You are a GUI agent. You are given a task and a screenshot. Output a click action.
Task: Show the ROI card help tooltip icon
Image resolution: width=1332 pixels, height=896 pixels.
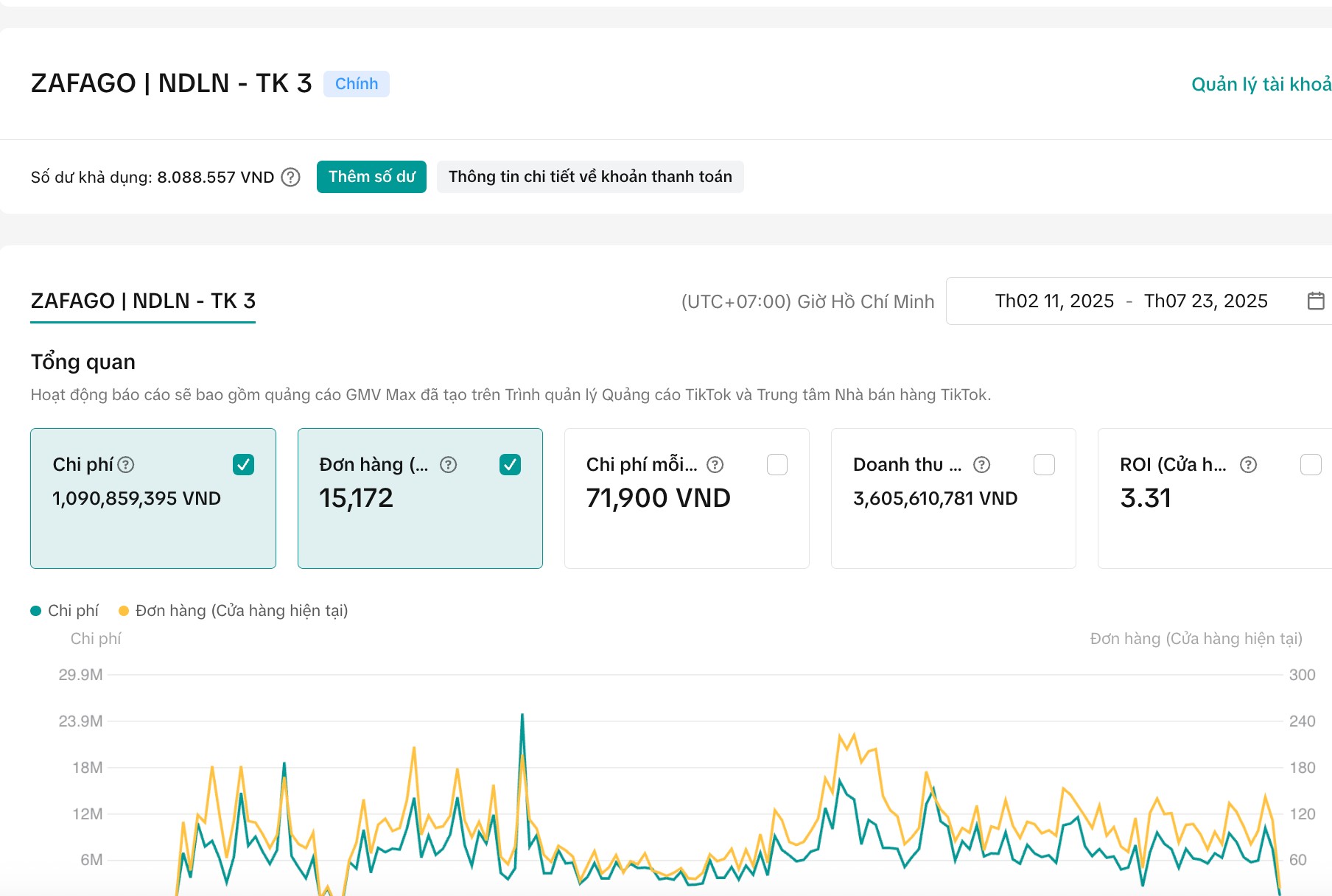pos(1248,464)
